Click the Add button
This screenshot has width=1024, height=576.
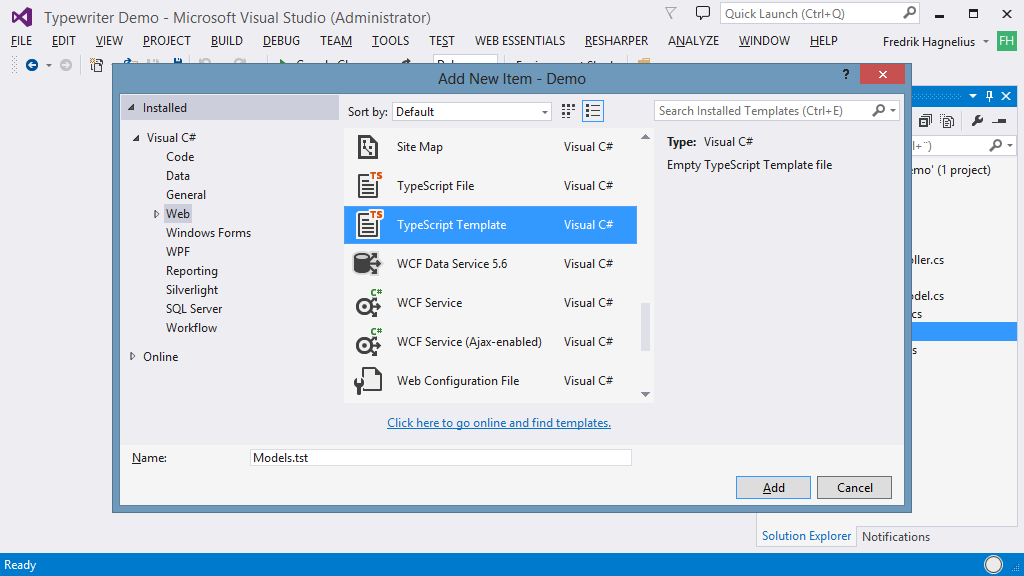(x=773, y=488)
